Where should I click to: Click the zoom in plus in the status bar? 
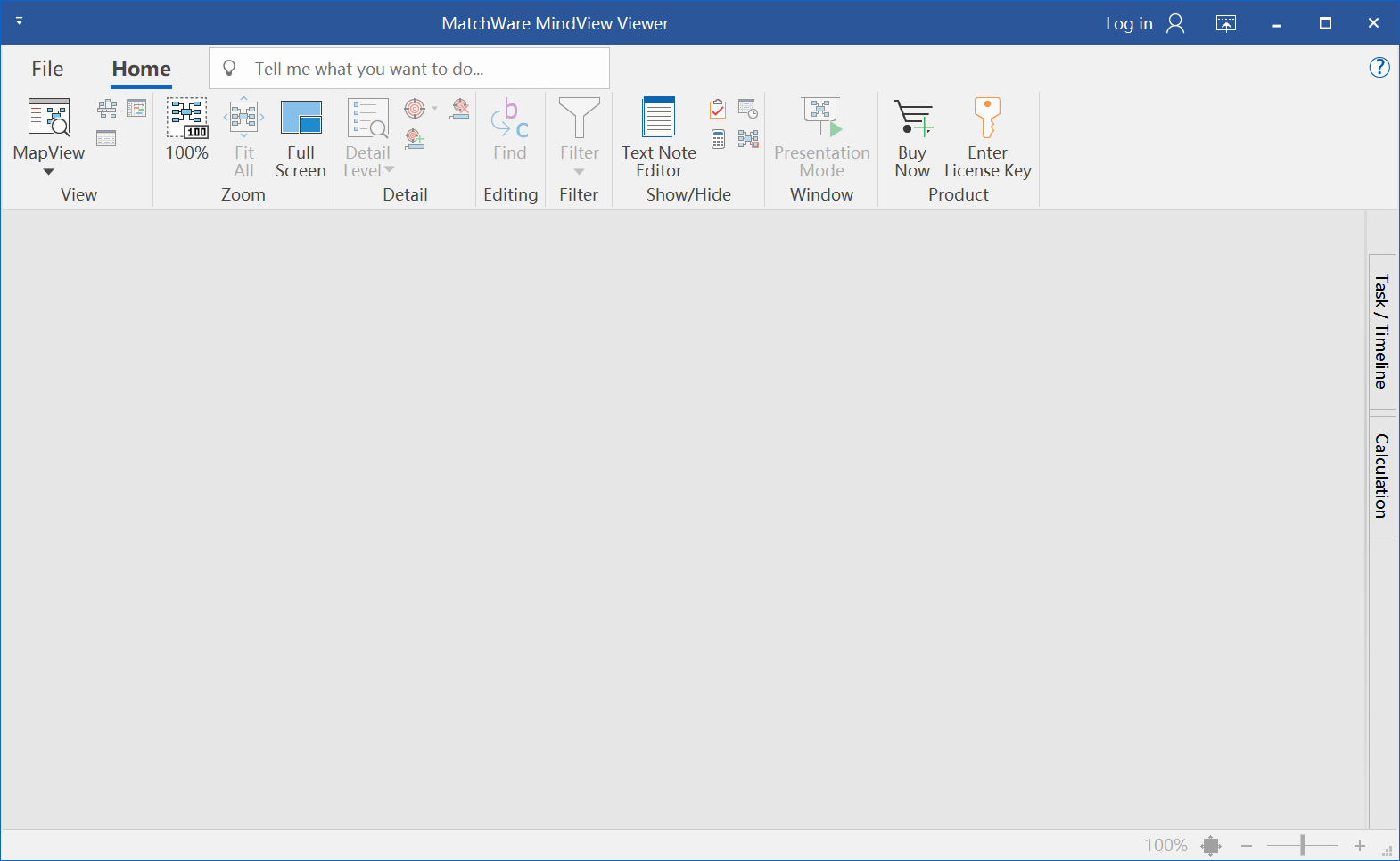click(1360, 845)
